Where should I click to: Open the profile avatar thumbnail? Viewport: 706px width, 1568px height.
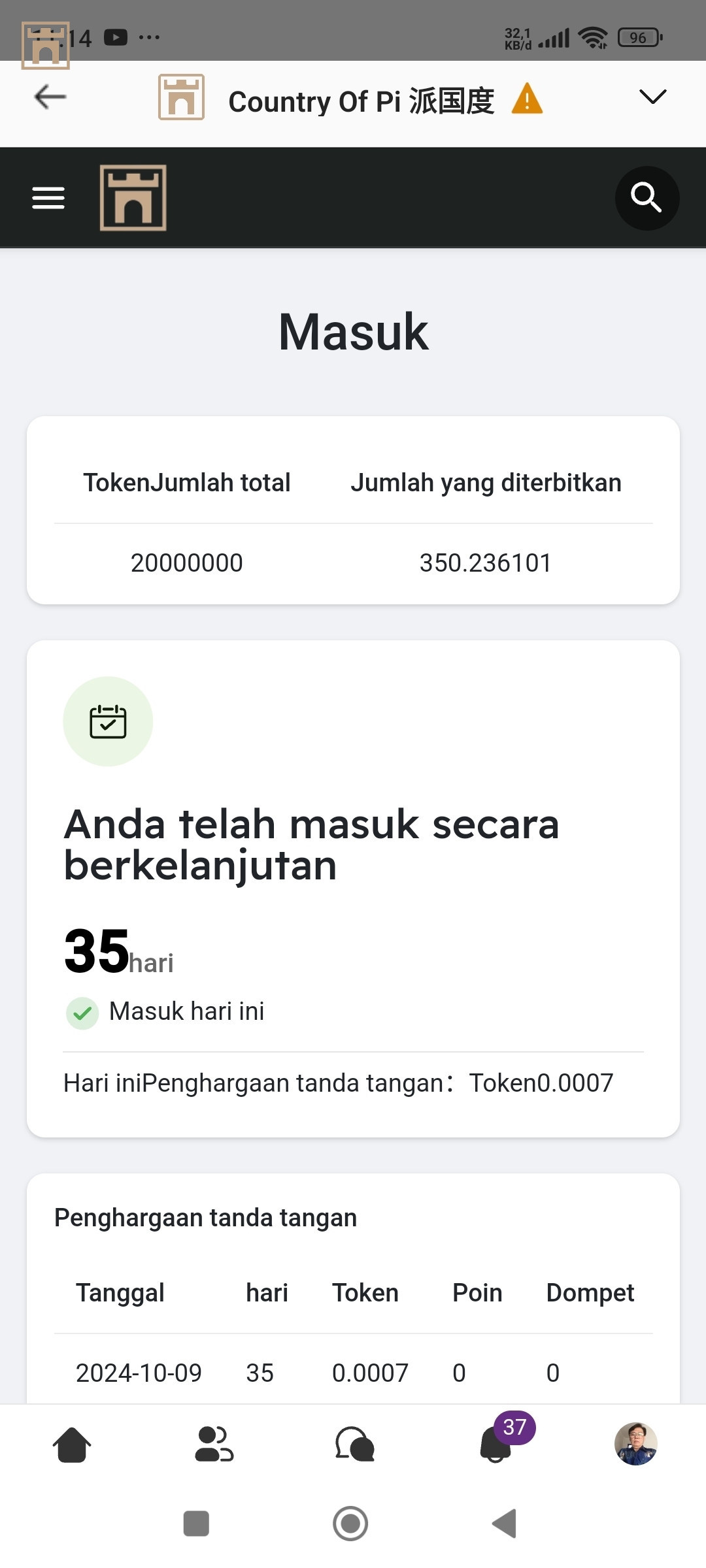coord(636,1444)
